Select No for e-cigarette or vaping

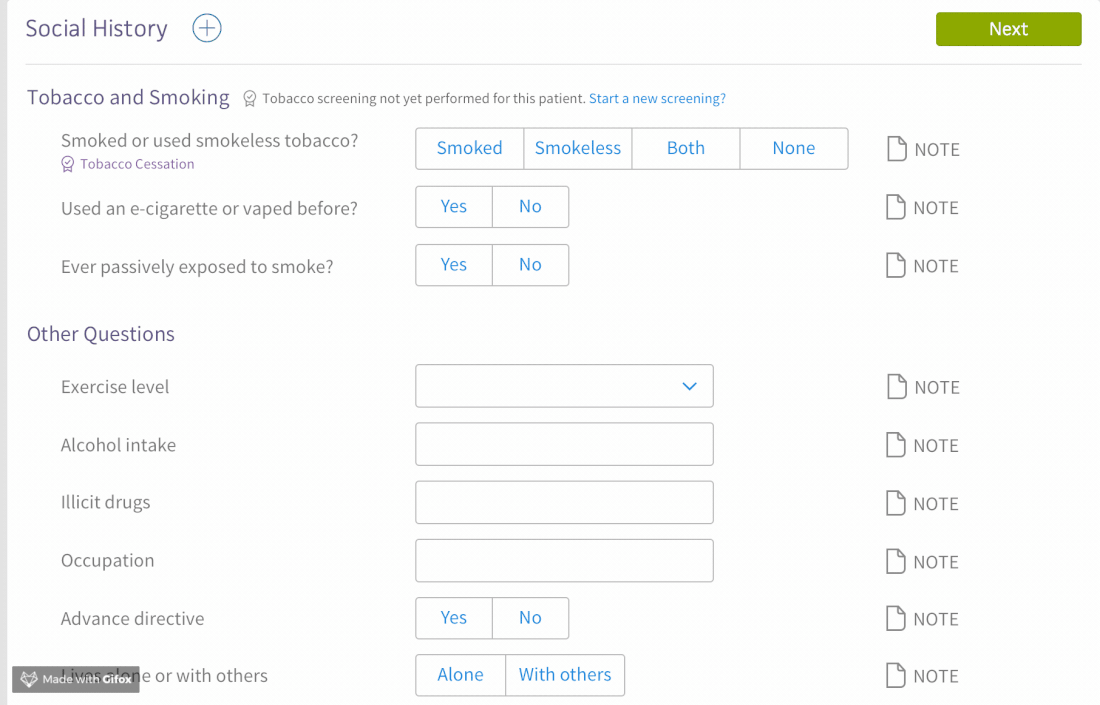(530, 206)
